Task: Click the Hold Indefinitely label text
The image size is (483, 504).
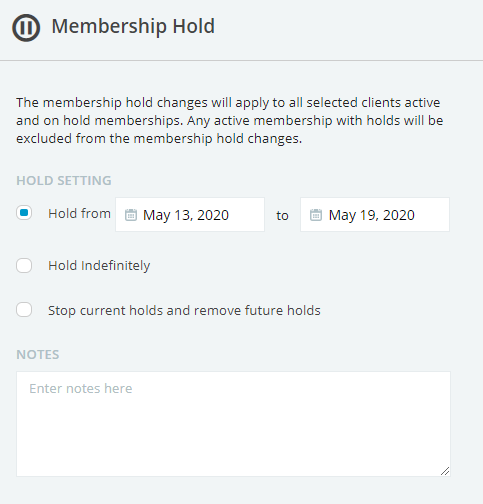Action: (99, 266)
